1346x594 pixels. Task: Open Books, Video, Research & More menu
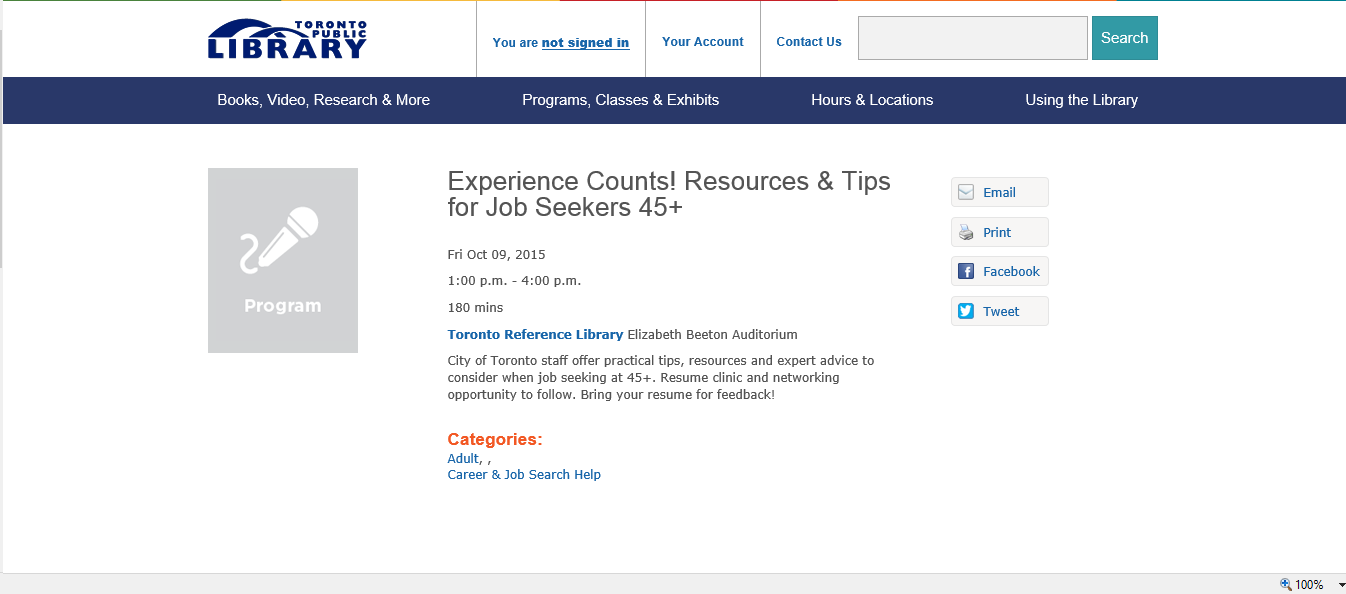click(x=323, y=100)
